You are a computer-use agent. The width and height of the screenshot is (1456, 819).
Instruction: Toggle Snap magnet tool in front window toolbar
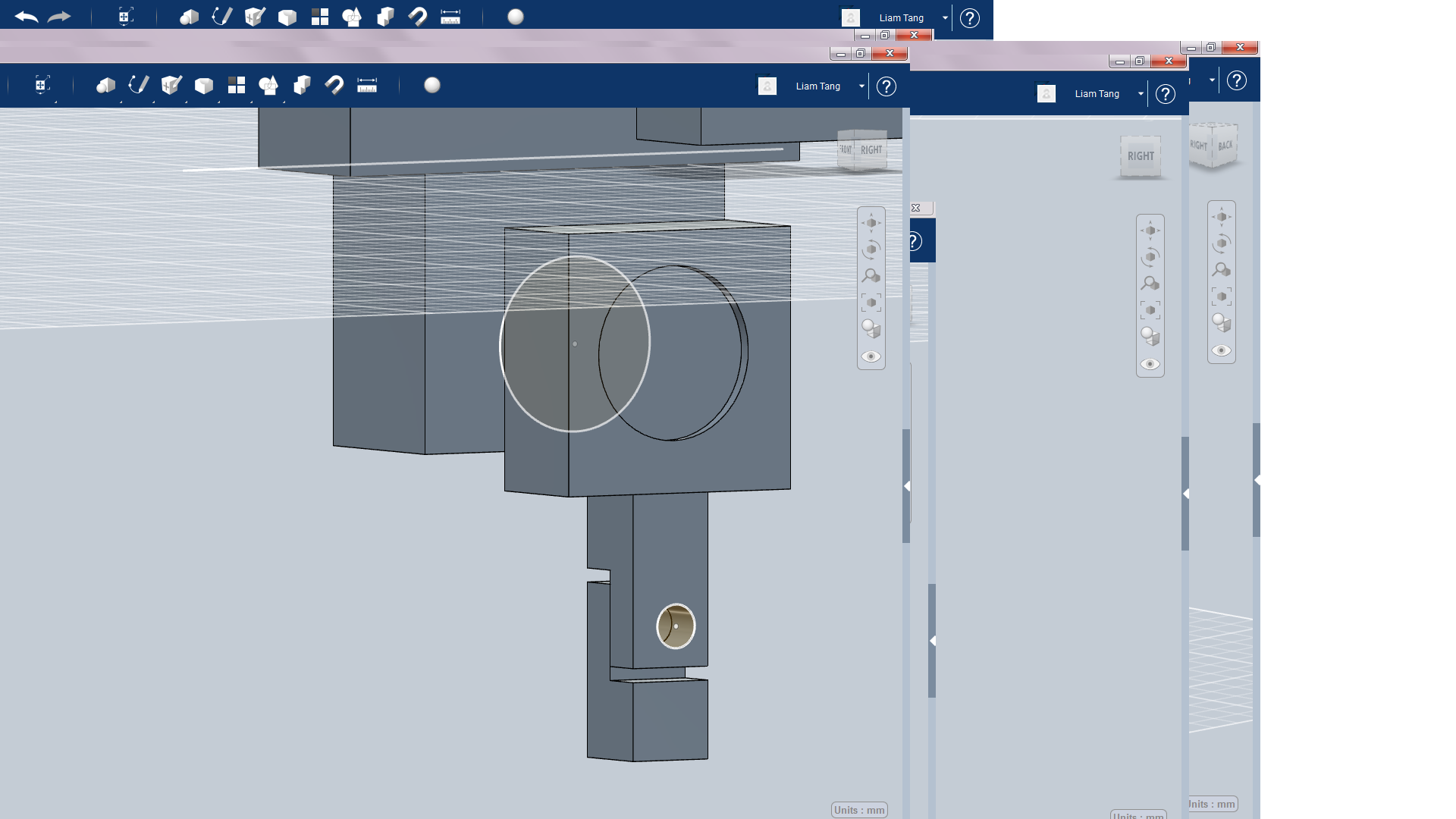coord(334,85)
